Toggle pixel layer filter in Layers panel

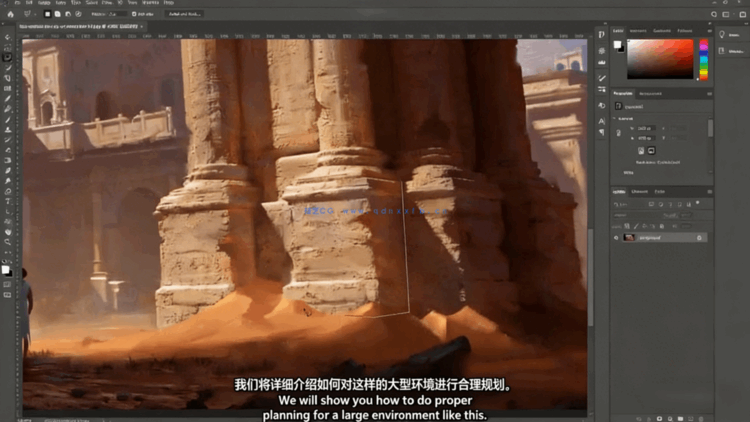pyautogui.click(x=651, y=204)
